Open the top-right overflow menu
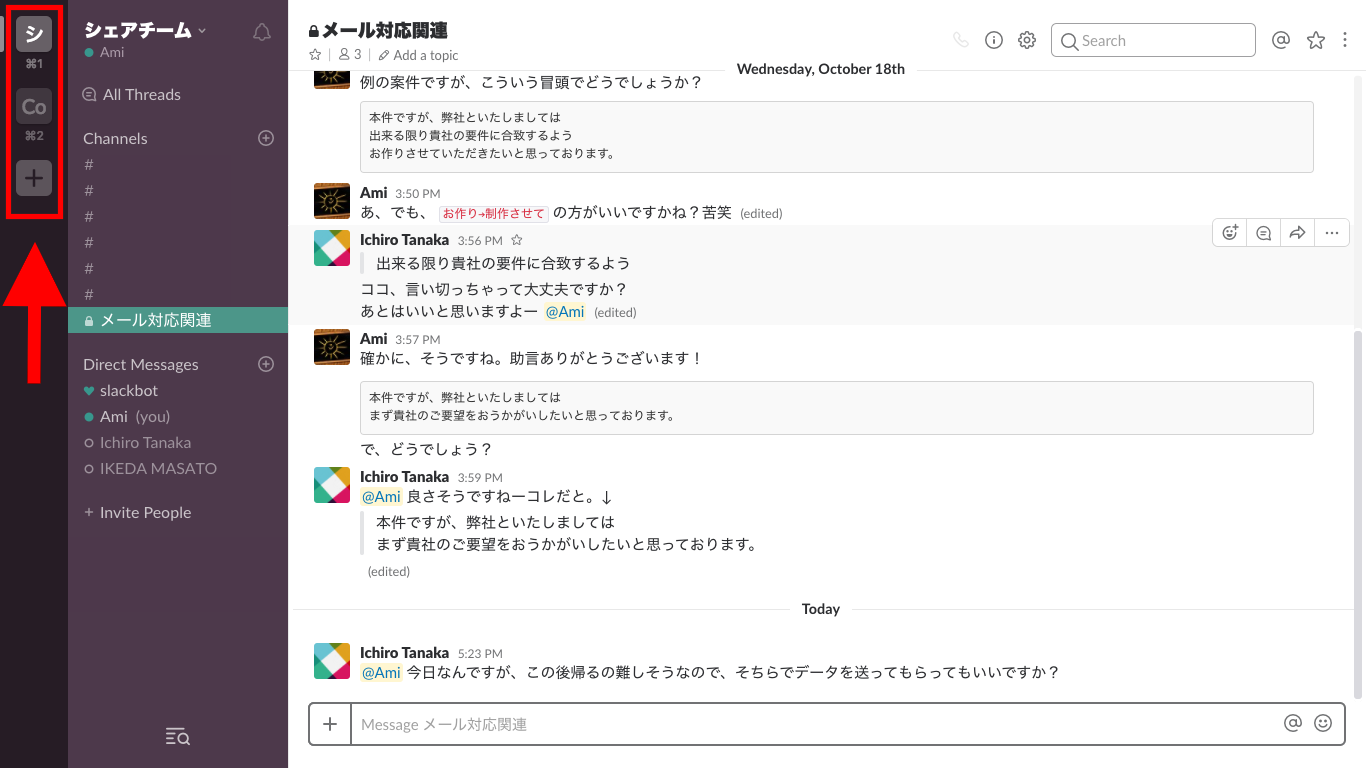This screenshot has height=768, width=1366. [1347, 40]
